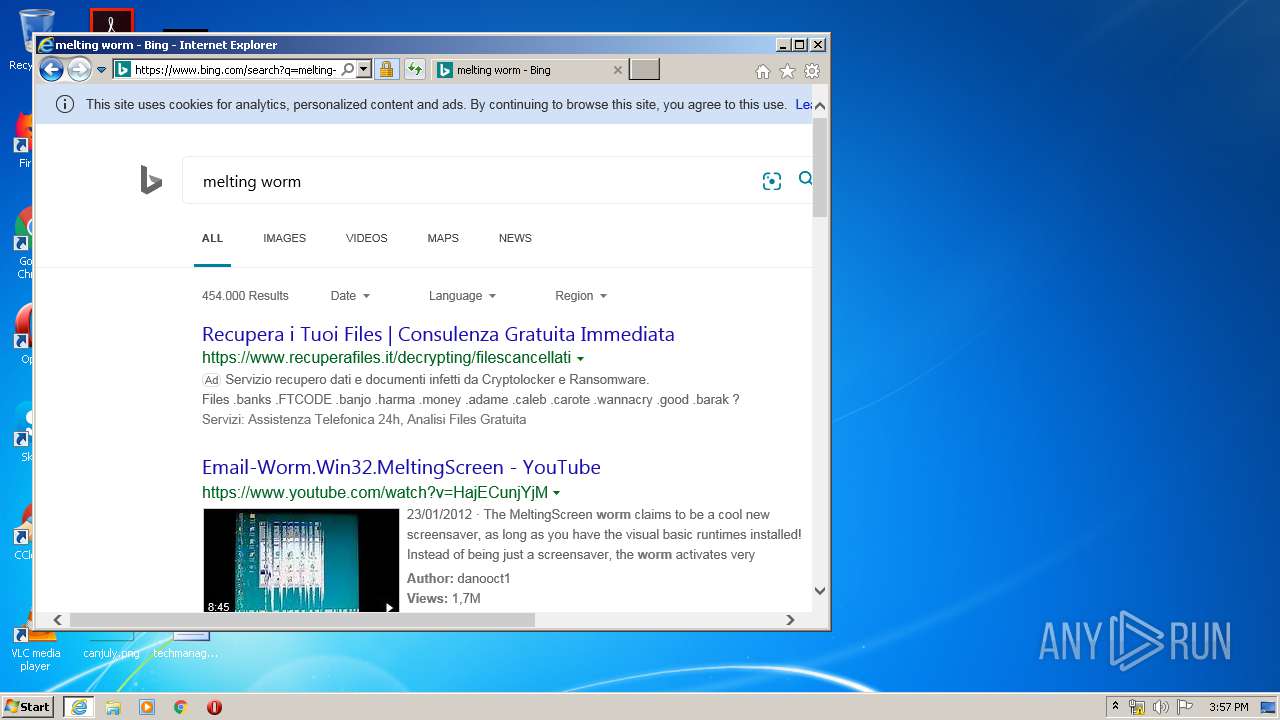1280x720 pixels.
Task: Click horizontal scrollbar left arrow
Action: [x=57, y=620]
